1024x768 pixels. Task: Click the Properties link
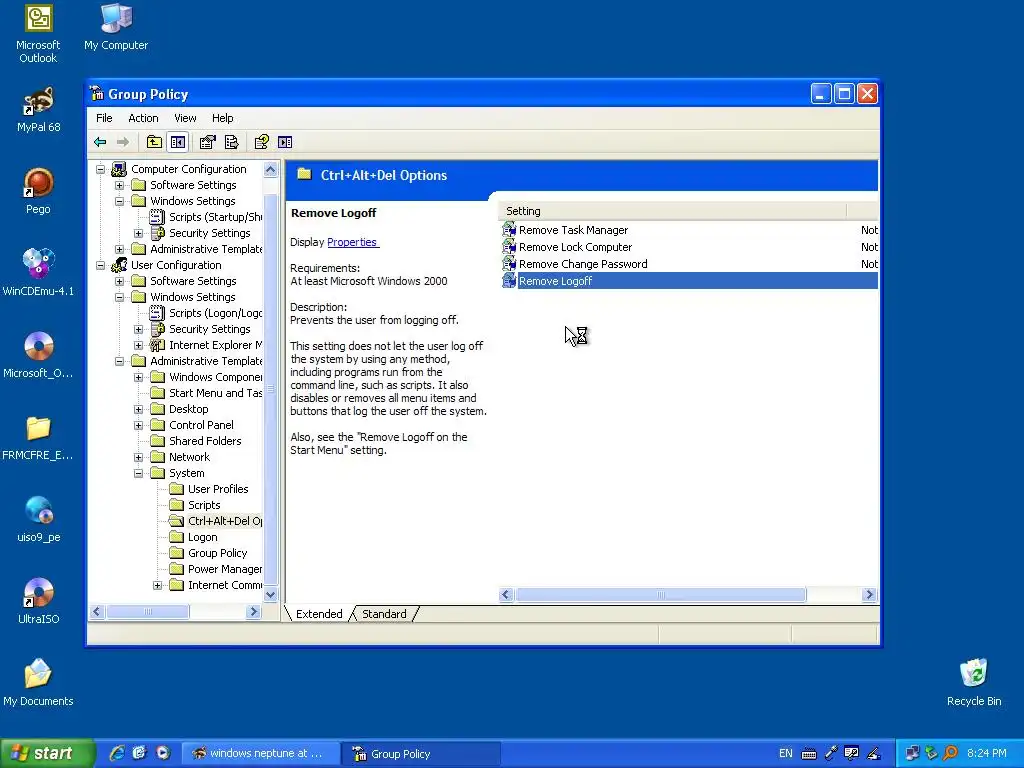pyautogui.click(x=352, y=242)
